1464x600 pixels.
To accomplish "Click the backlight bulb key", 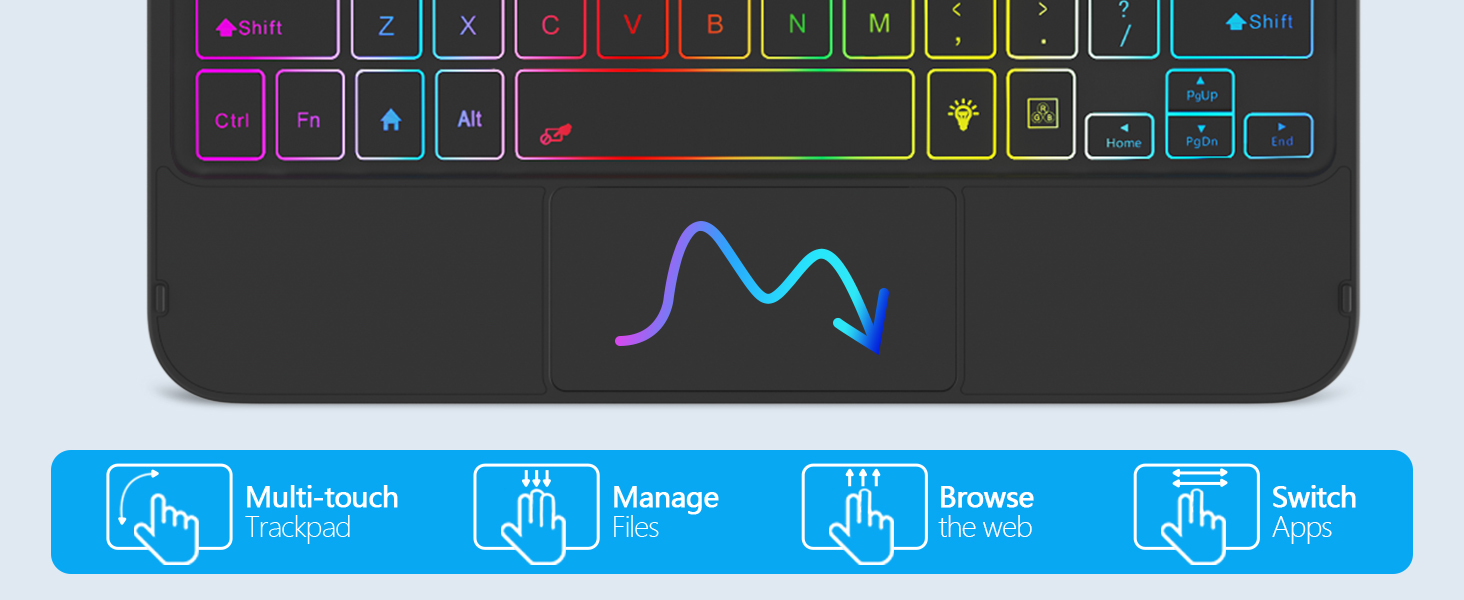I will click(961, 115).
